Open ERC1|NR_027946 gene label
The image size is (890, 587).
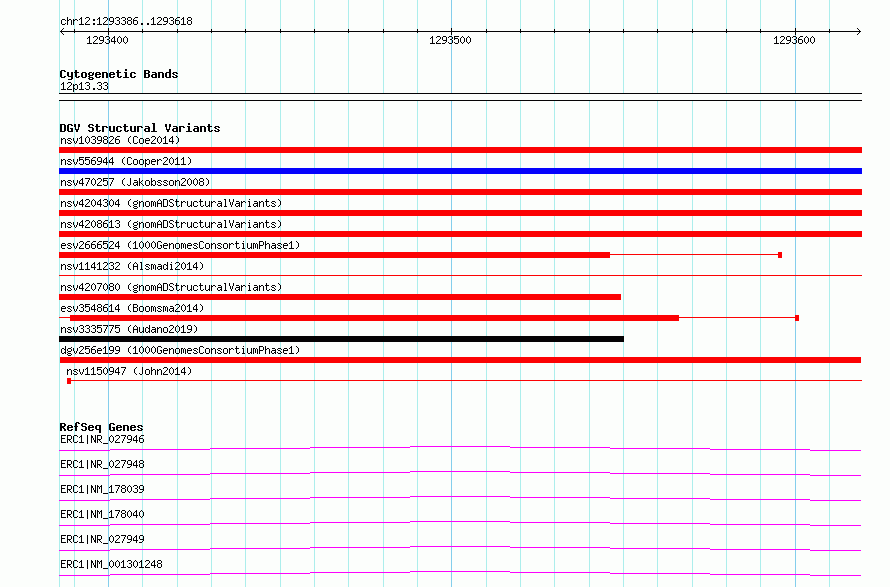(102, 439)
